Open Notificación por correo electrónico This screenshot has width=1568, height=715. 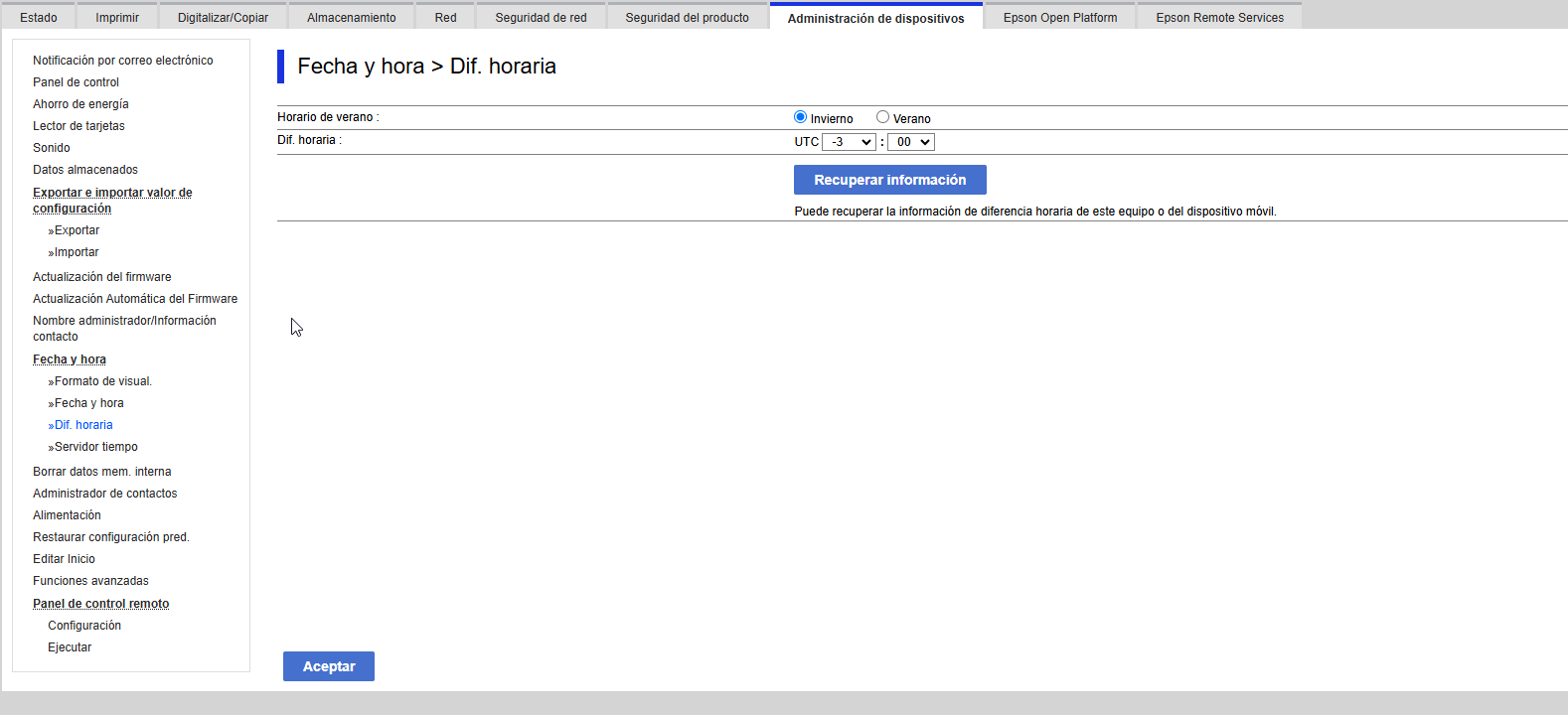coord(123,61)
